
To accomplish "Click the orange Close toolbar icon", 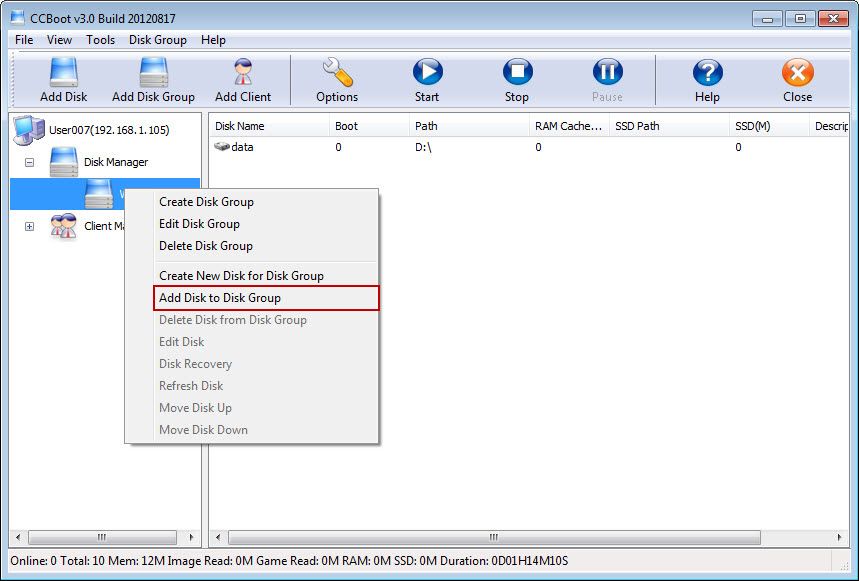I will pos(797,73).
